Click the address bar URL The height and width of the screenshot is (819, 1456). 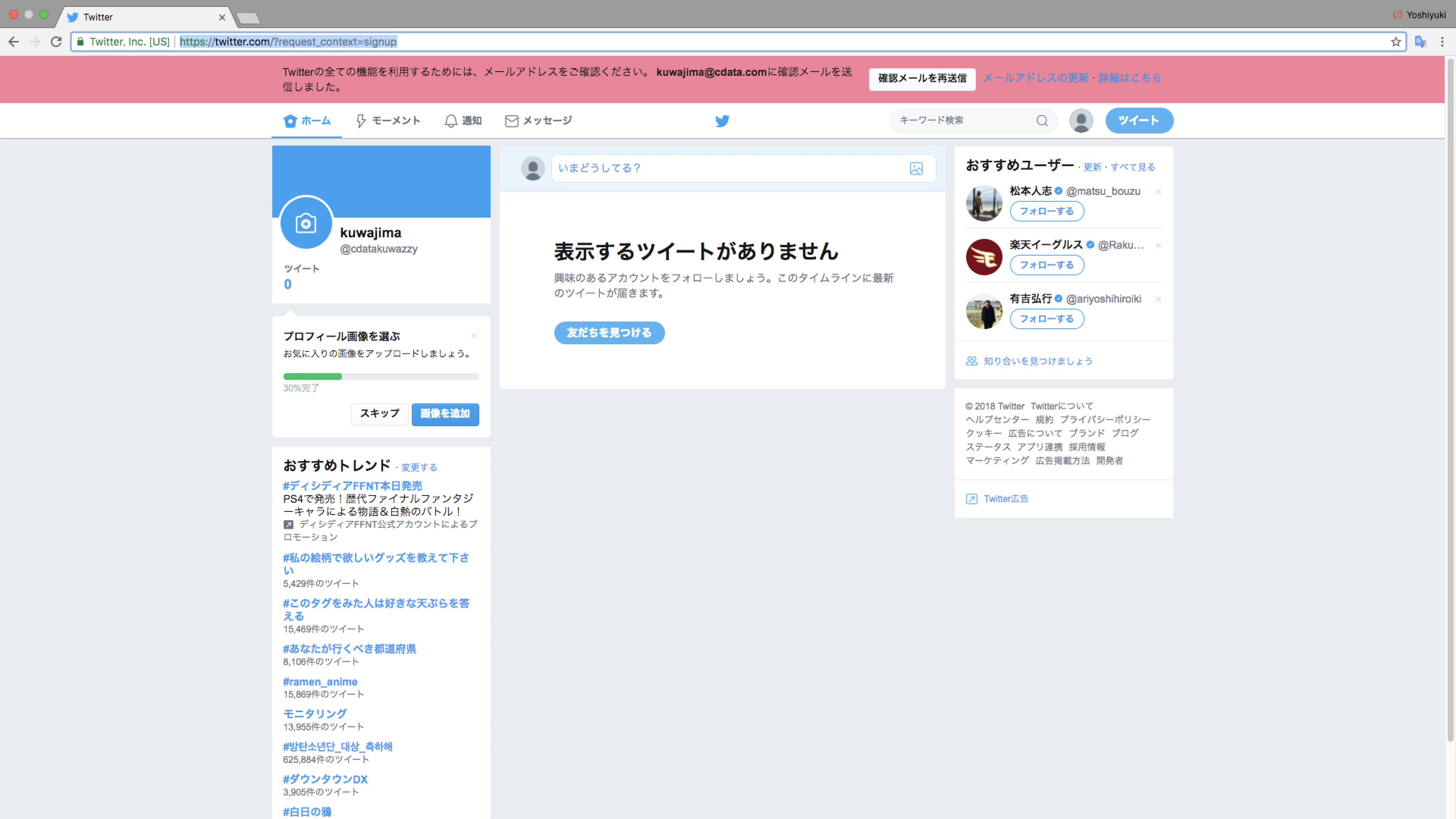(x=288, y=42)
